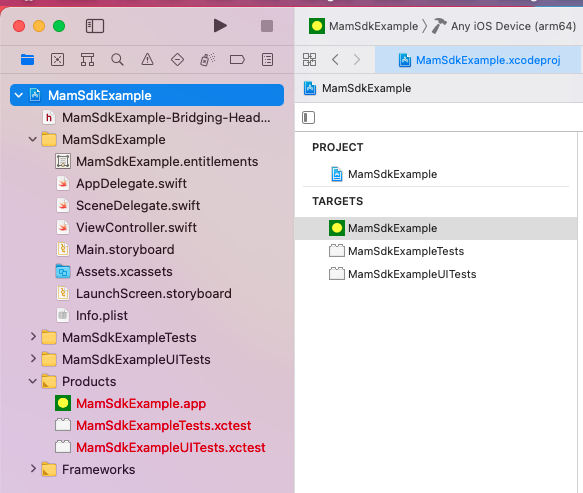The width and height of the screenshot is (583, 493).
Task: Stop the running task button
Action: pyautogui.click(x=267, y=26)
